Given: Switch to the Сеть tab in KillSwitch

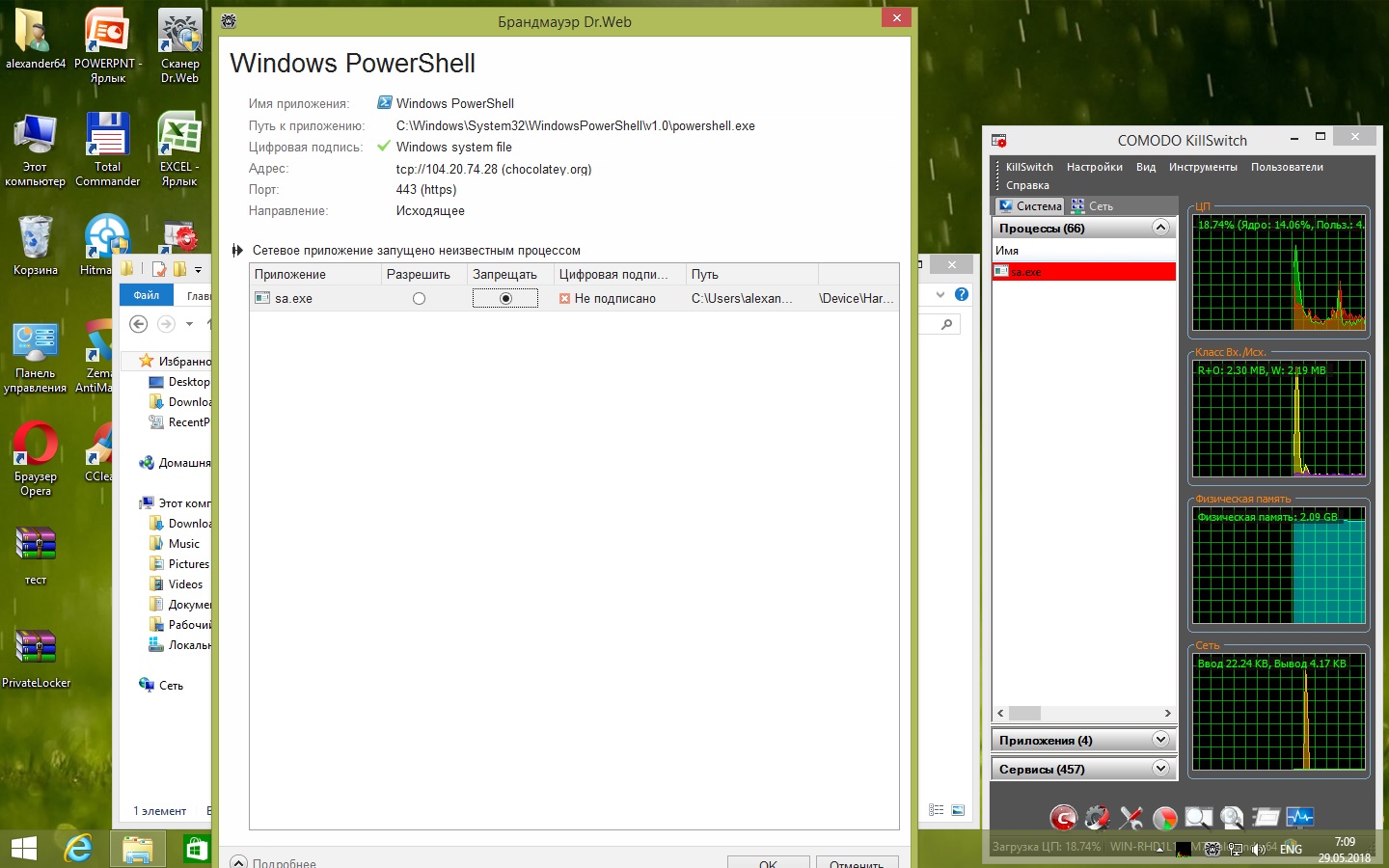Looking at the screenshot, I should coord(1092,206).
